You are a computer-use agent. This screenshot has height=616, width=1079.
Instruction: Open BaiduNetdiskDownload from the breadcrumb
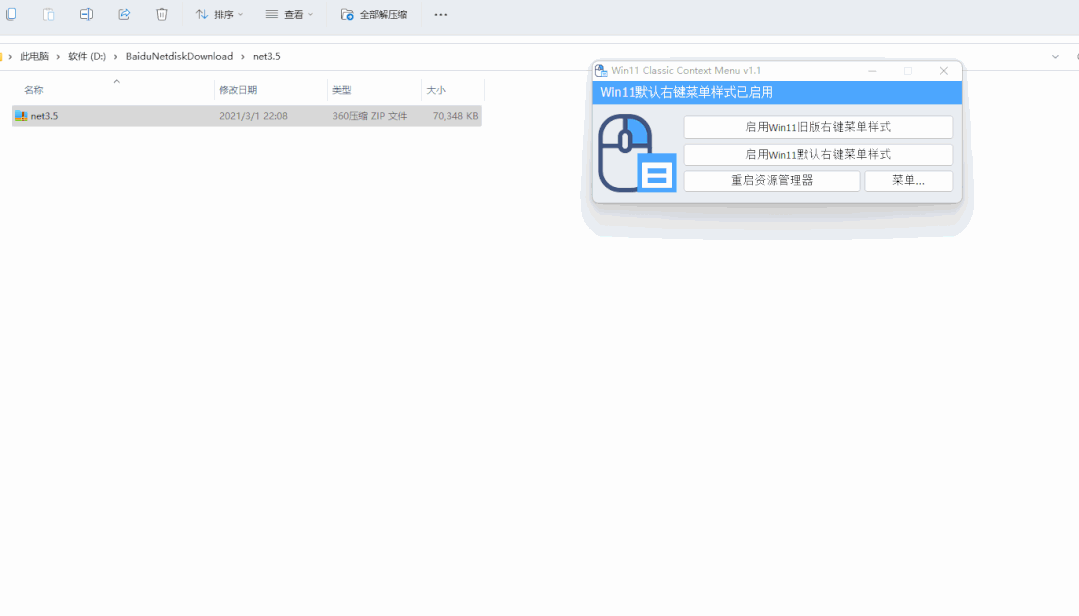[180, 56]
